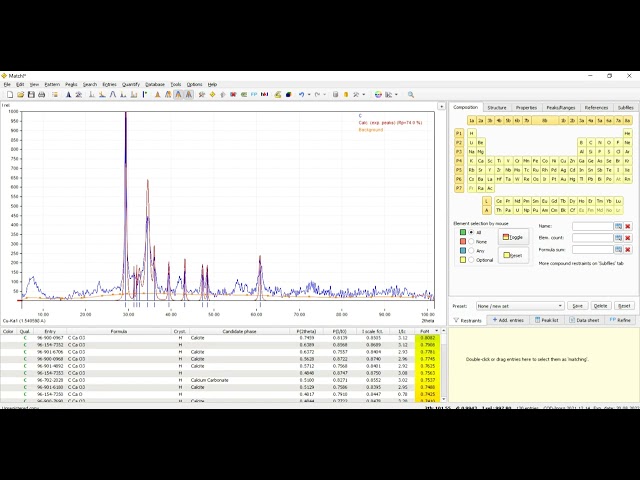Click the Toggle button
This screenshot has height=480, width=640.
point(513,237)
